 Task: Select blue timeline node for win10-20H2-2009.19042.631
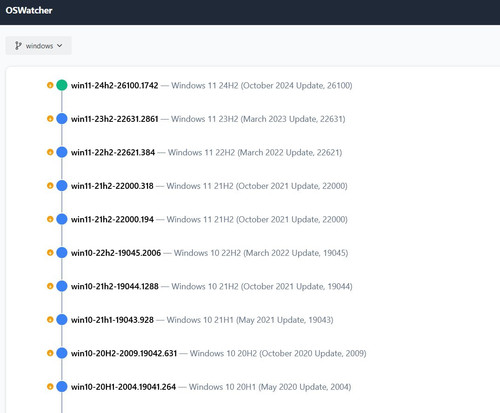pos(62,353)
